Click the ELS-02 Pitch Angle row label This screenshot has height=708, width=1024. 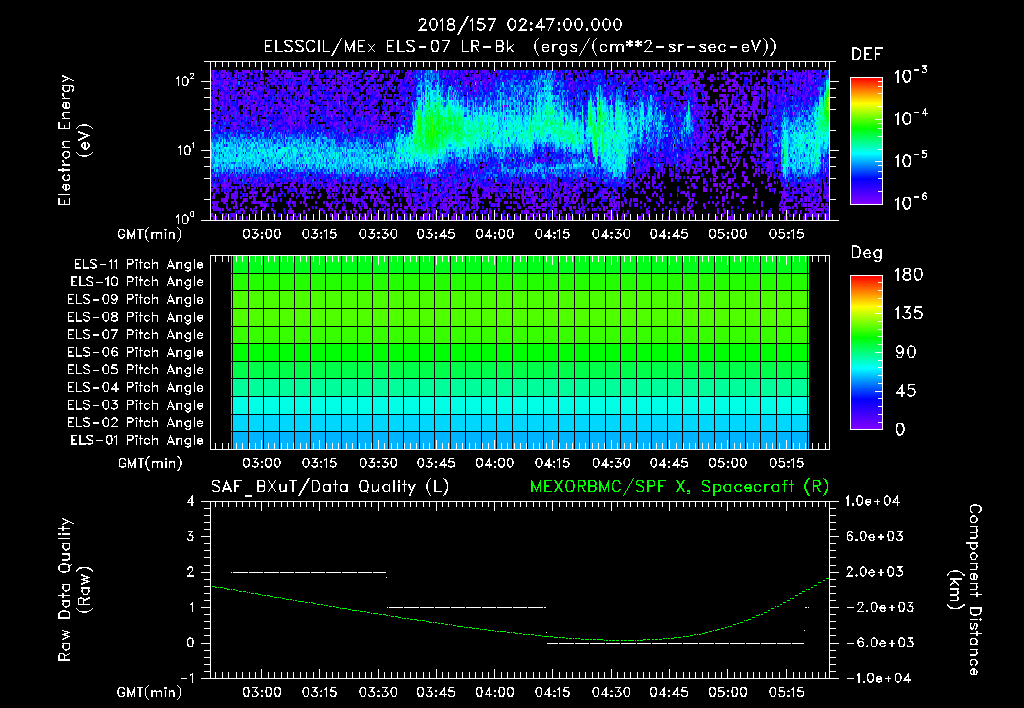(x=136, y=423)
